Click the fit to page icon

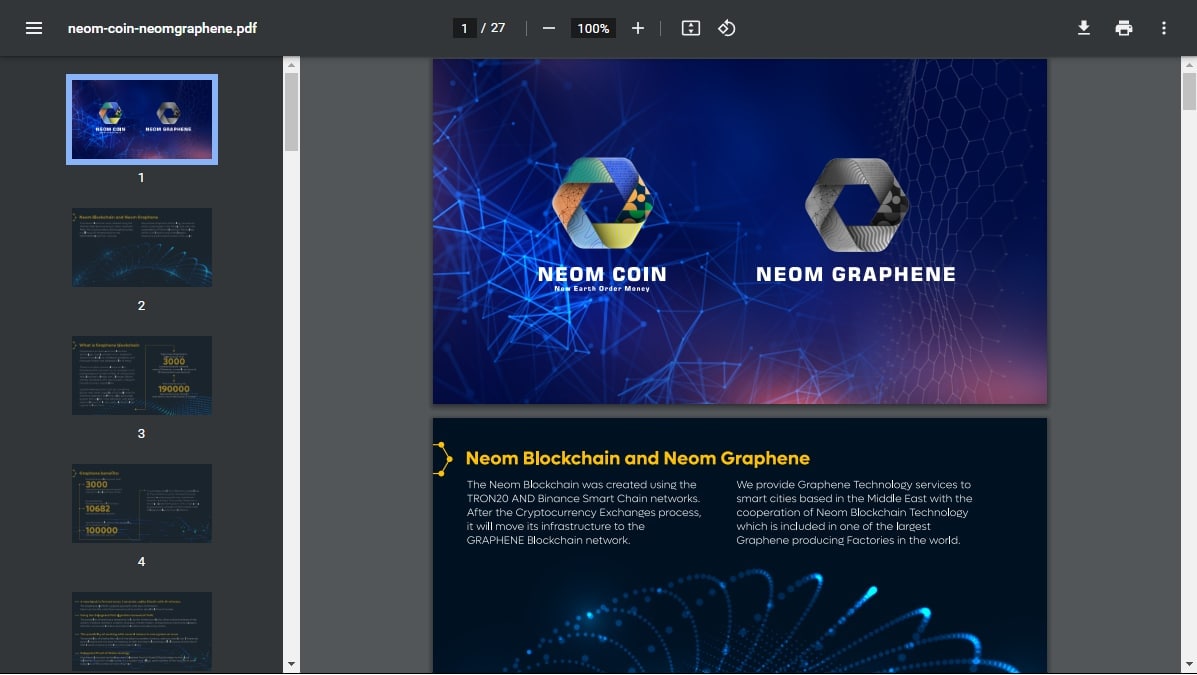(x=691, y=28)
